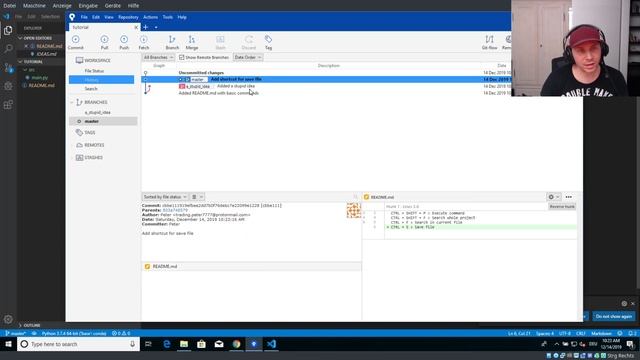Select README.md in commit file list
The image size is (640, 360).
251,266
